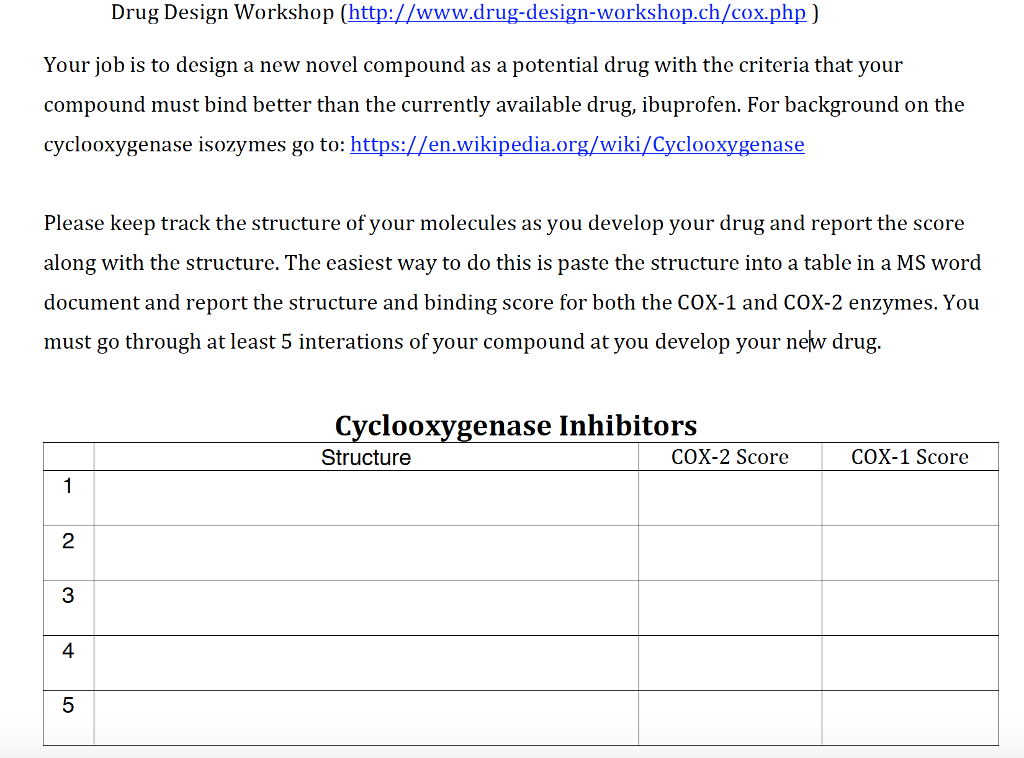Image resolution: width=1024 pixels, height=758 pixels.
Task: Click the Cyclooxygenase Inhibitors table title
Action: coord(516,426)
